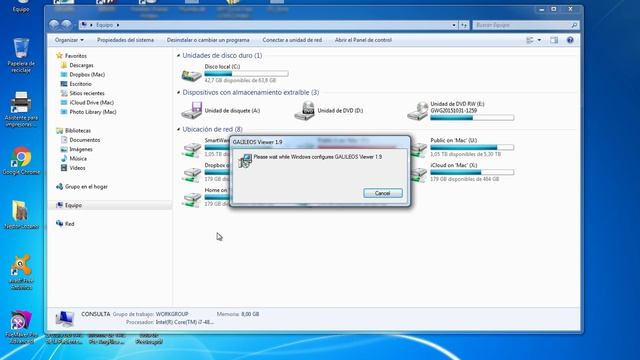Collapse the Unidades de disco duro group
This screenshot has width=640, height=360.
coord(178,56)
